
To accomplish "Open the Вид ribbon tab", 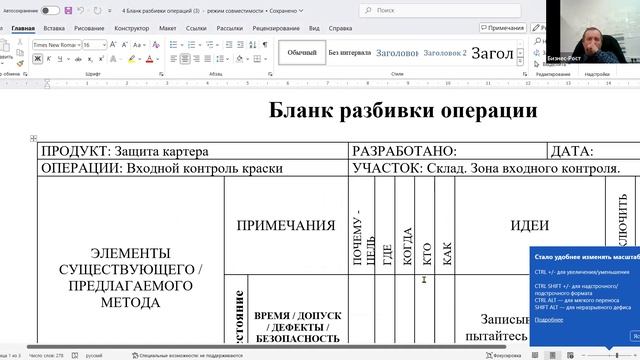I will tap(314, 28).
